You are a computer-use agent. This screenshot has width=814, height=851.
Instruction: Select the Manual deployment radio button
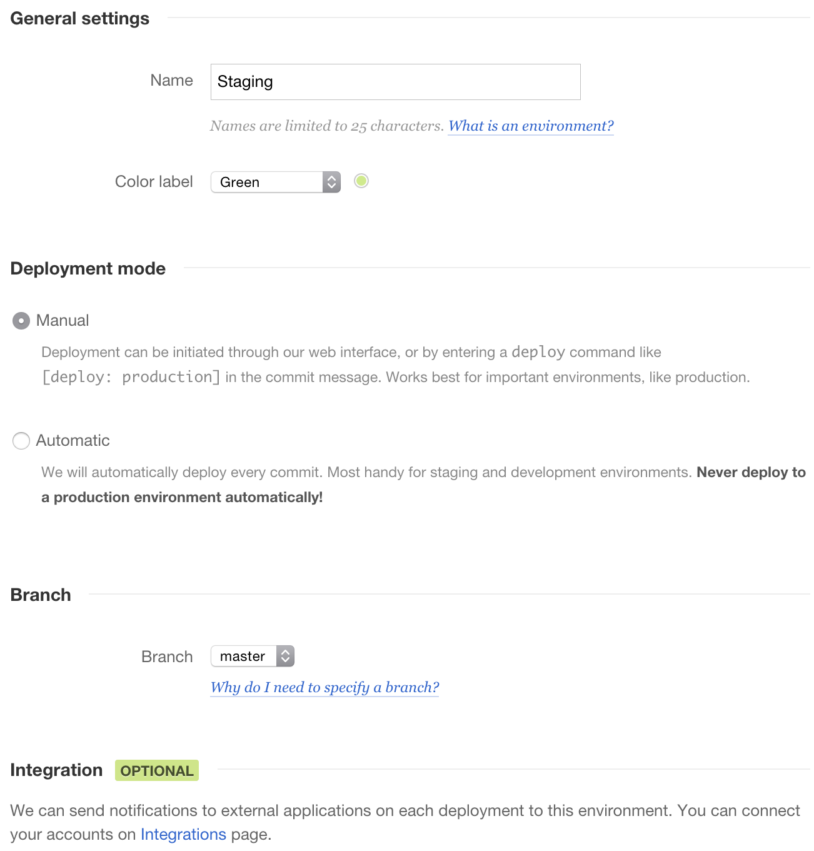point(21,321)
